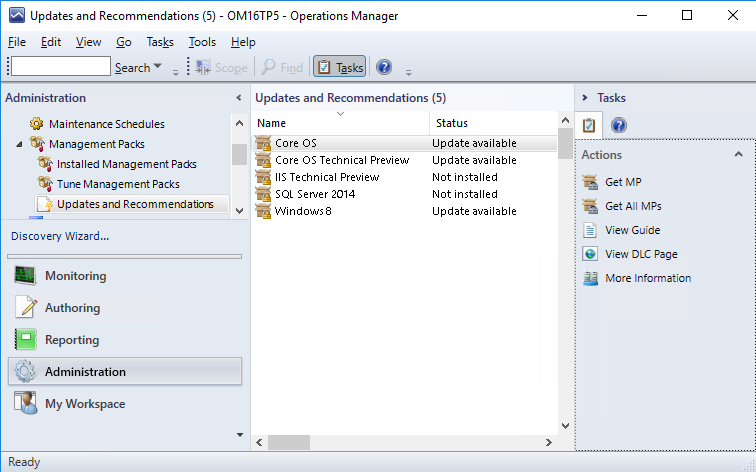
Task: Click the Core OS row package icon
Action: (263, 143)
